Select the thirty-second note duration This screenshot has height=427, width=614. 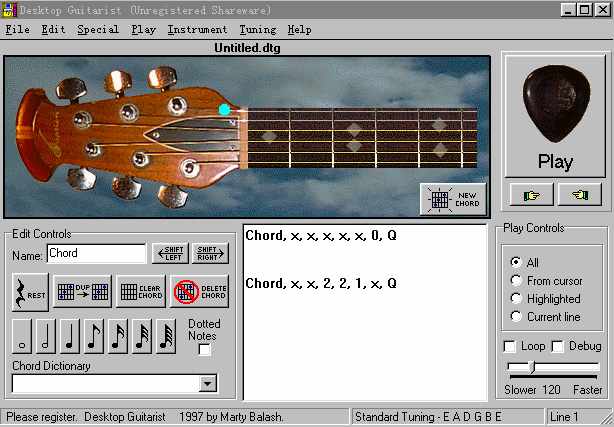[x=142, y=336]
